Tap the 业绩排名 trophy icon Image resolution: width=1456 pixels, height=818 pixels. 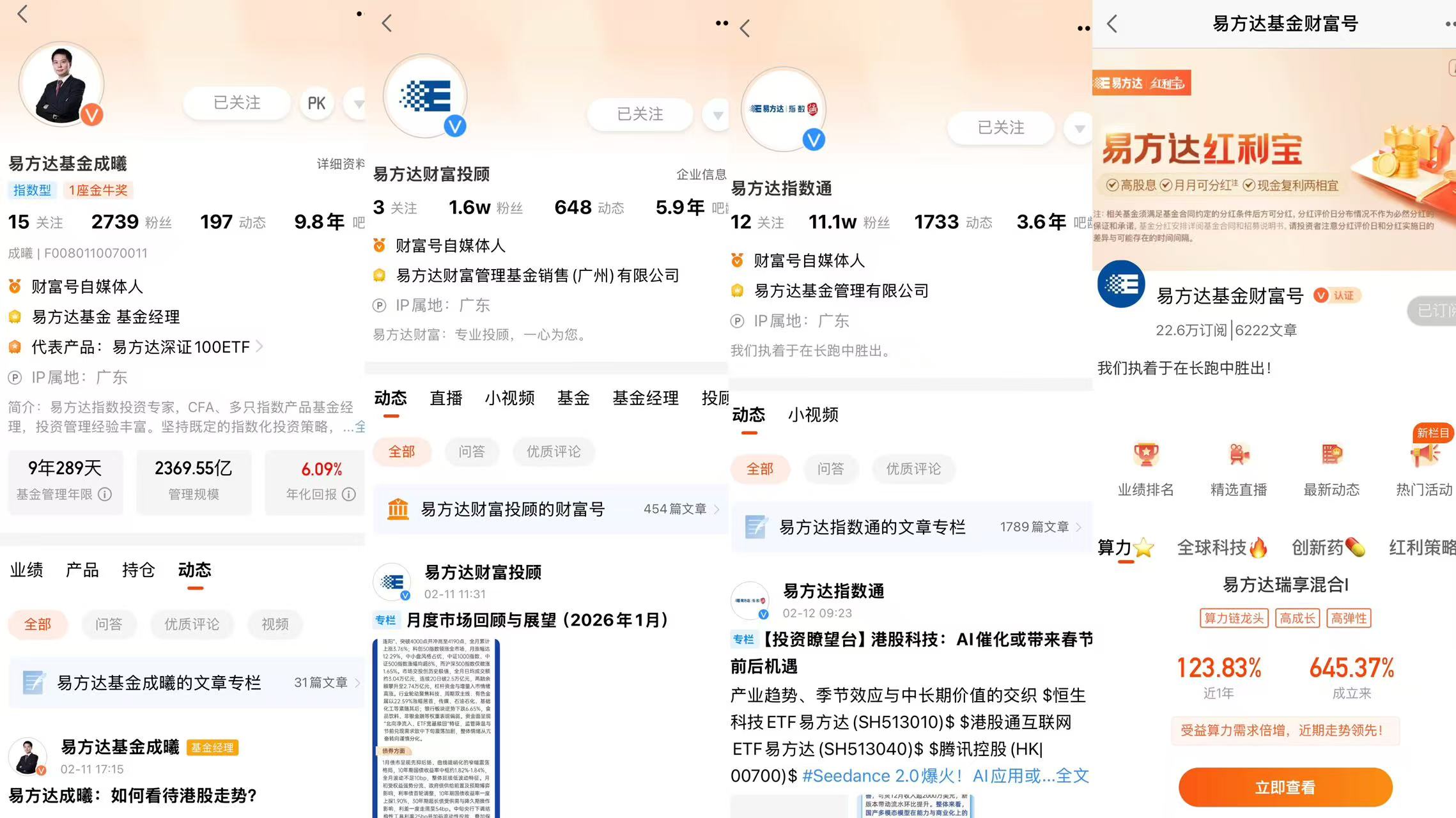pos(1145,454)
